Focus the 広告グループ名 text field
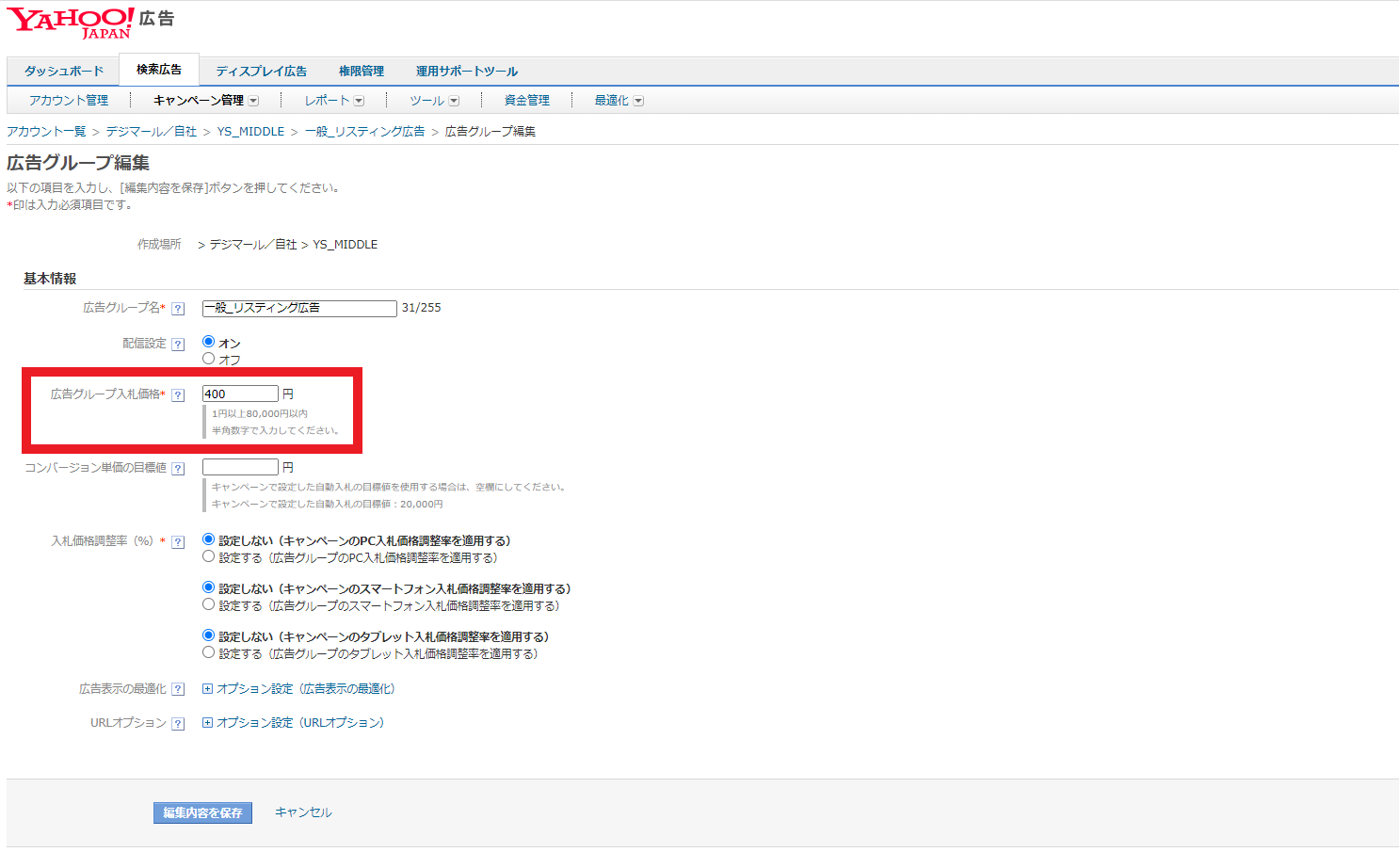Screen dimensions: 1399x868 point(299,309)
